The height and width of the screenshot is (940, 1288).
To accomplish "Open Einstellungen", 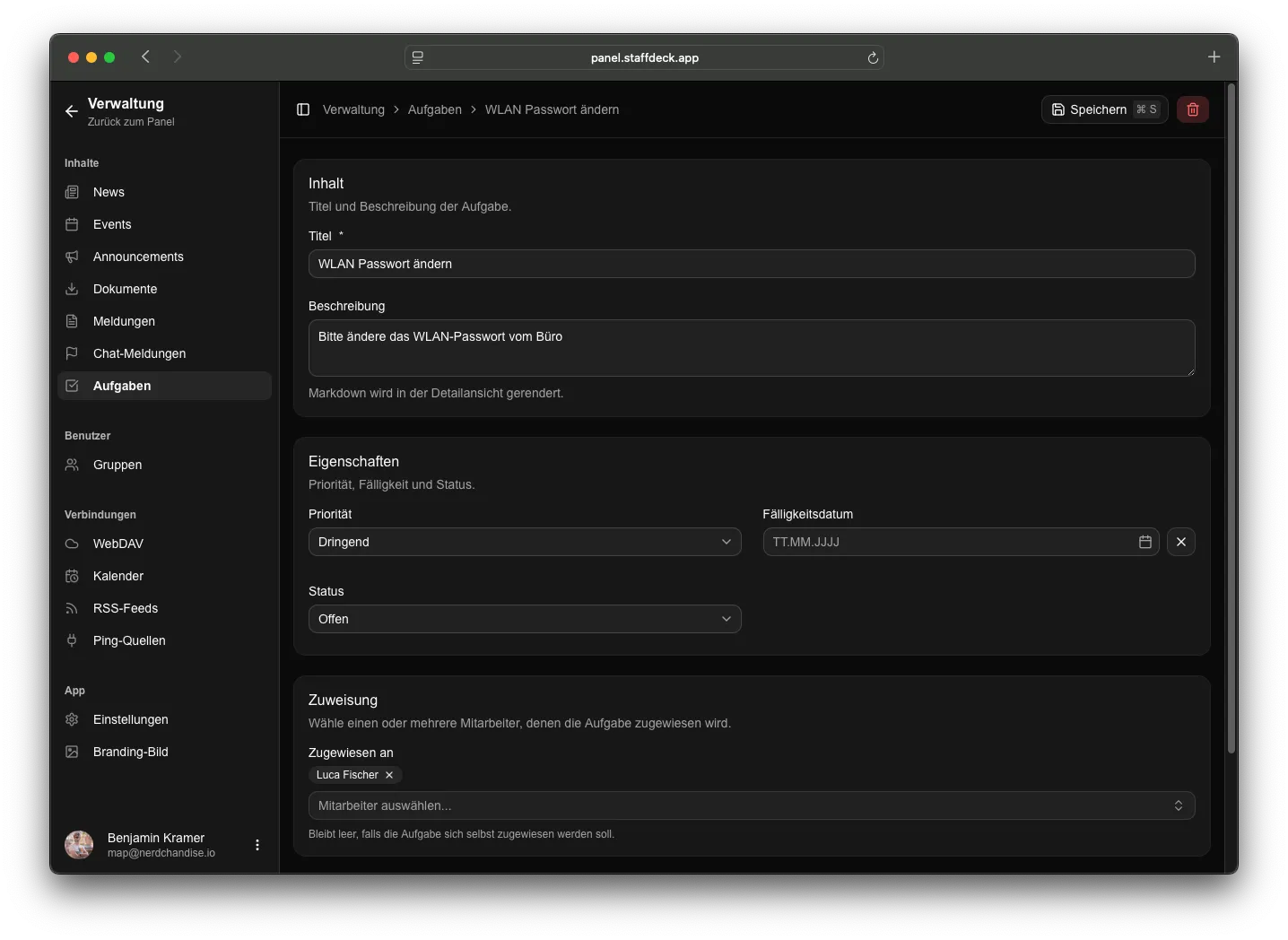I will 164,719.
